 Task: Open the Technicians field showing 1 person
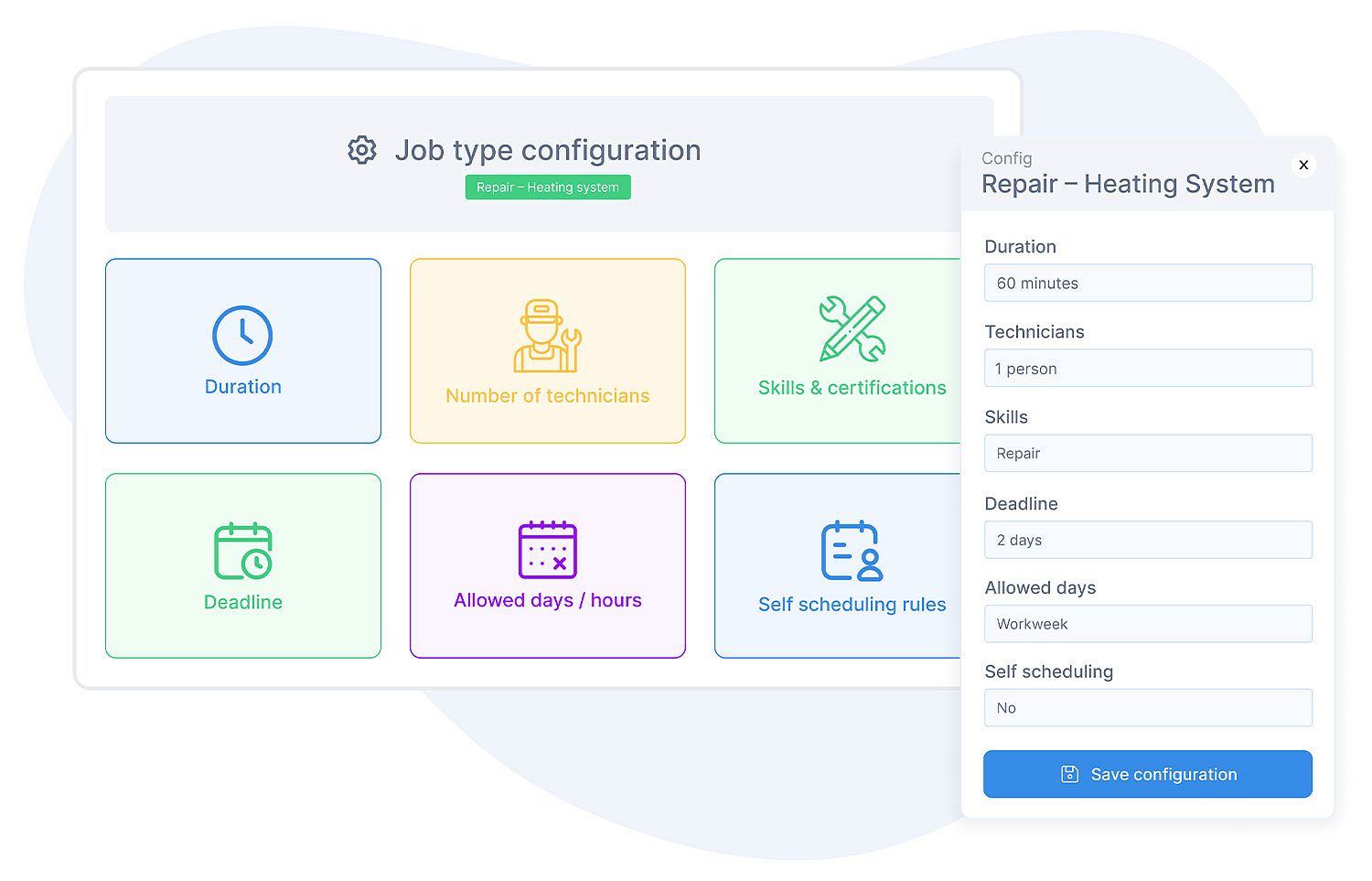pos(1148,369)
